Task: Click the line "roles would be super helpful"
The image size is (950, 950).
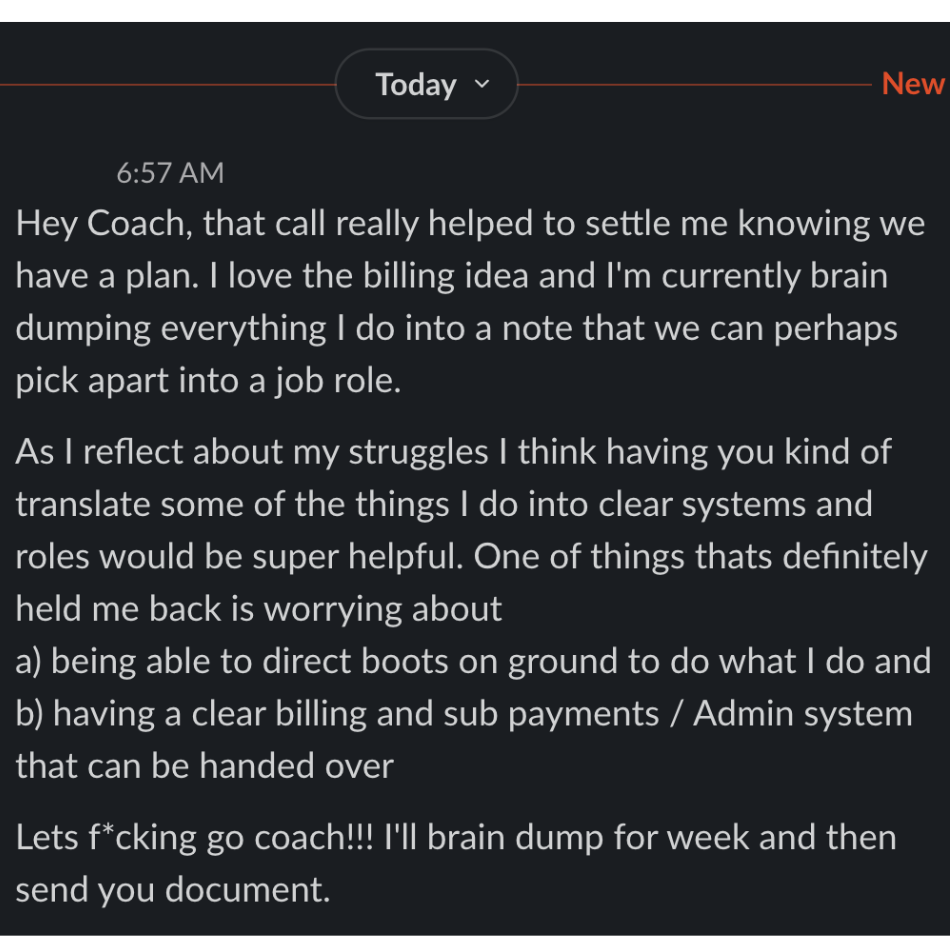Action: [x=471, y=556]
